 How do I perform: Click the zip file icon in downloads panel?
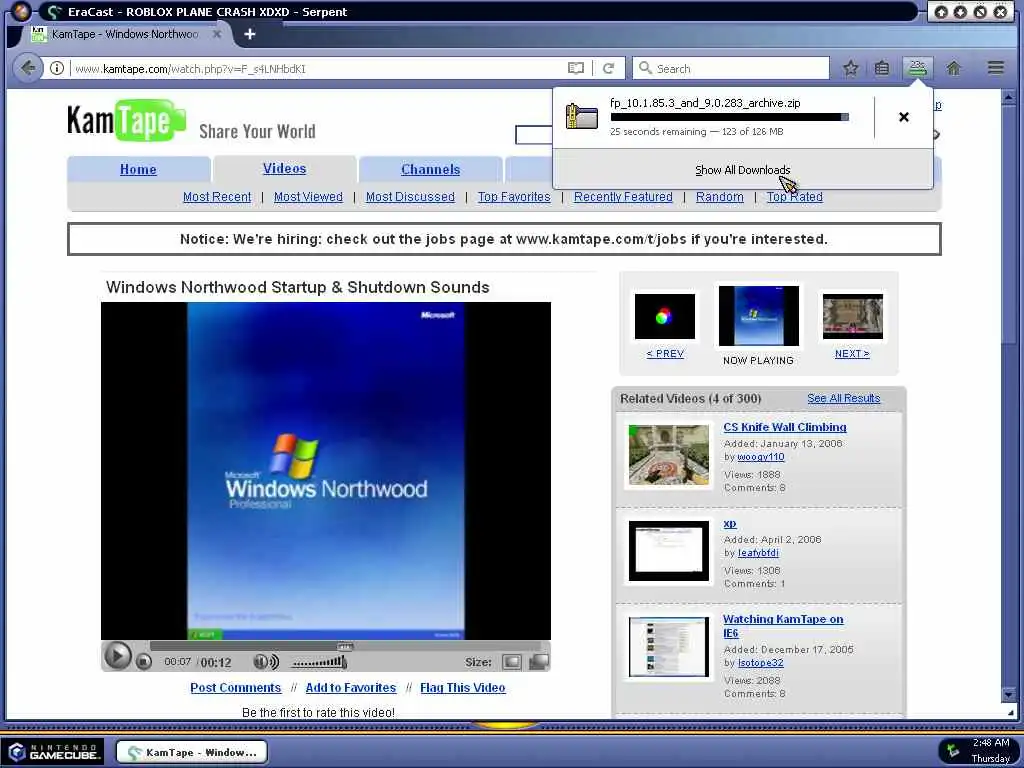pyautogui.click(x=581, y=116)
